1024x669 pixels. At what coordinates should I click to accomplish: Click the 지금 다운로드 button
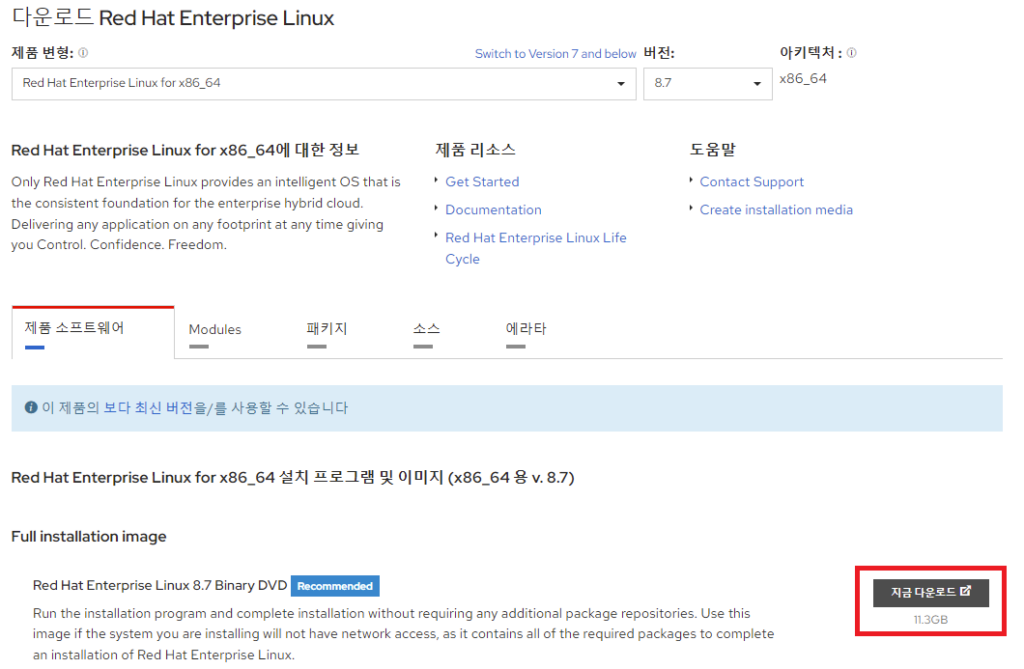click(x=931, y=593)
